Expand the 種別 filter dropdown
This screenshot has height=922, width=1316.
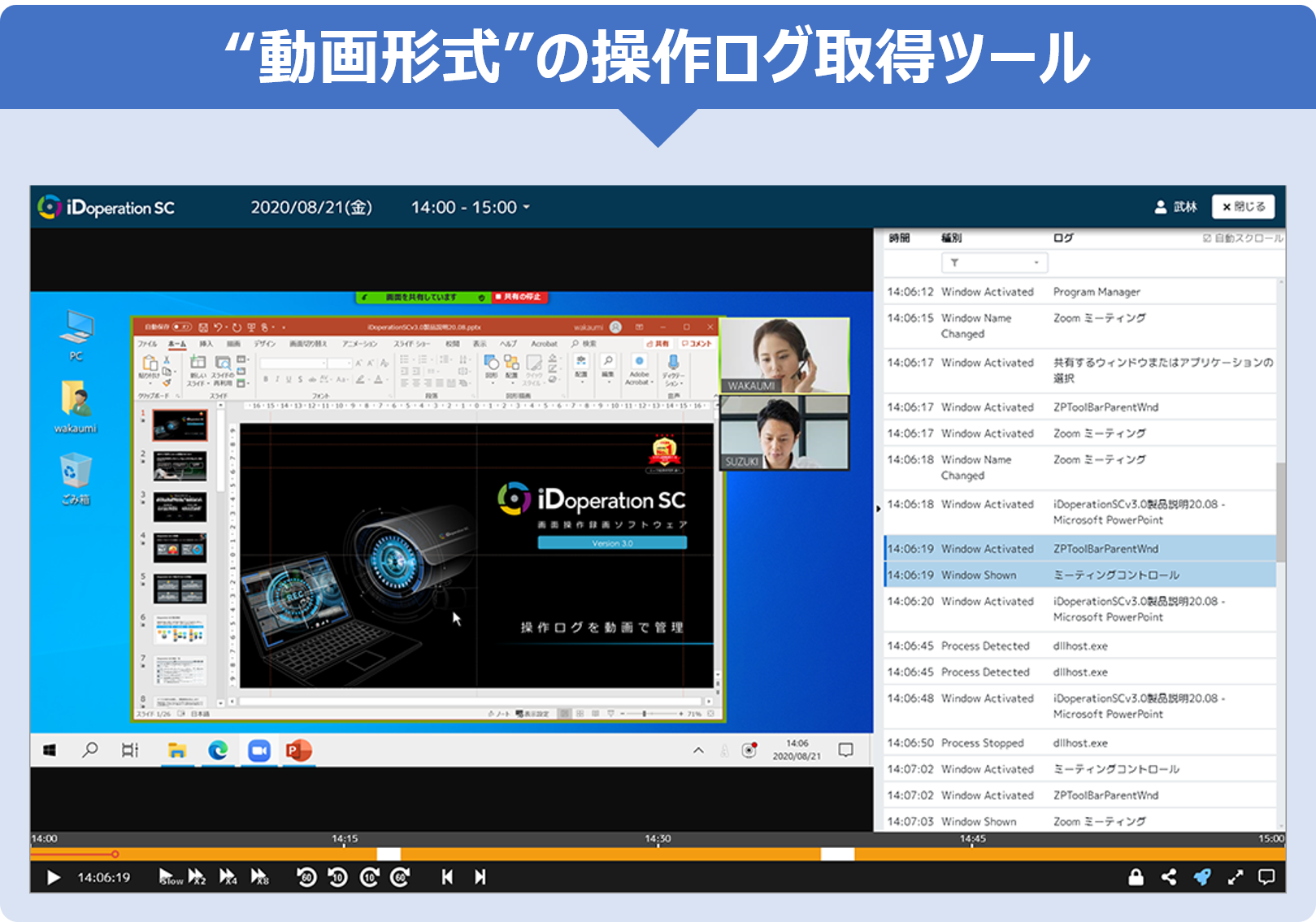coord(994,263)
